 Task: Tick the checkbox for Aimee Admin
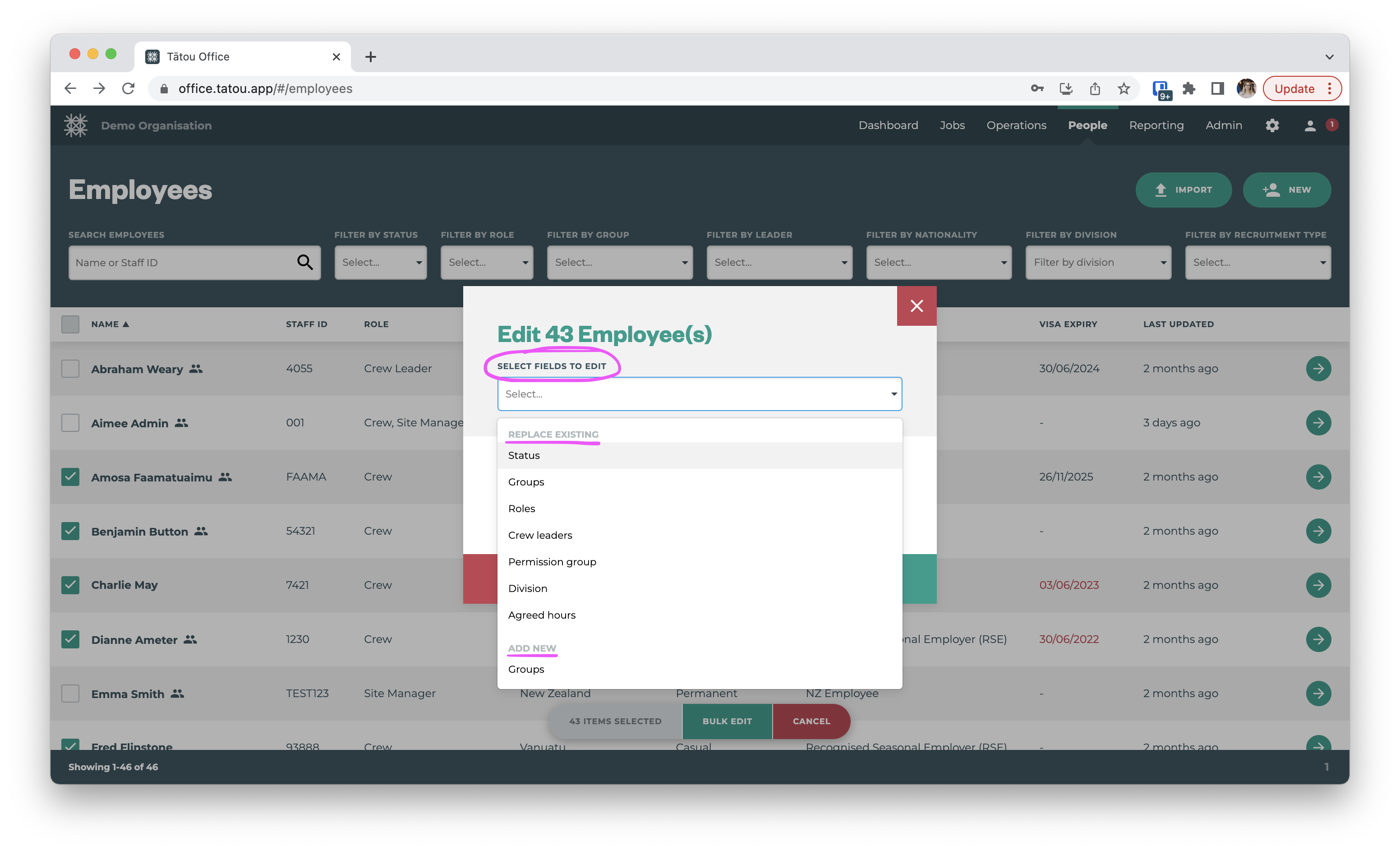click(70, 423)
